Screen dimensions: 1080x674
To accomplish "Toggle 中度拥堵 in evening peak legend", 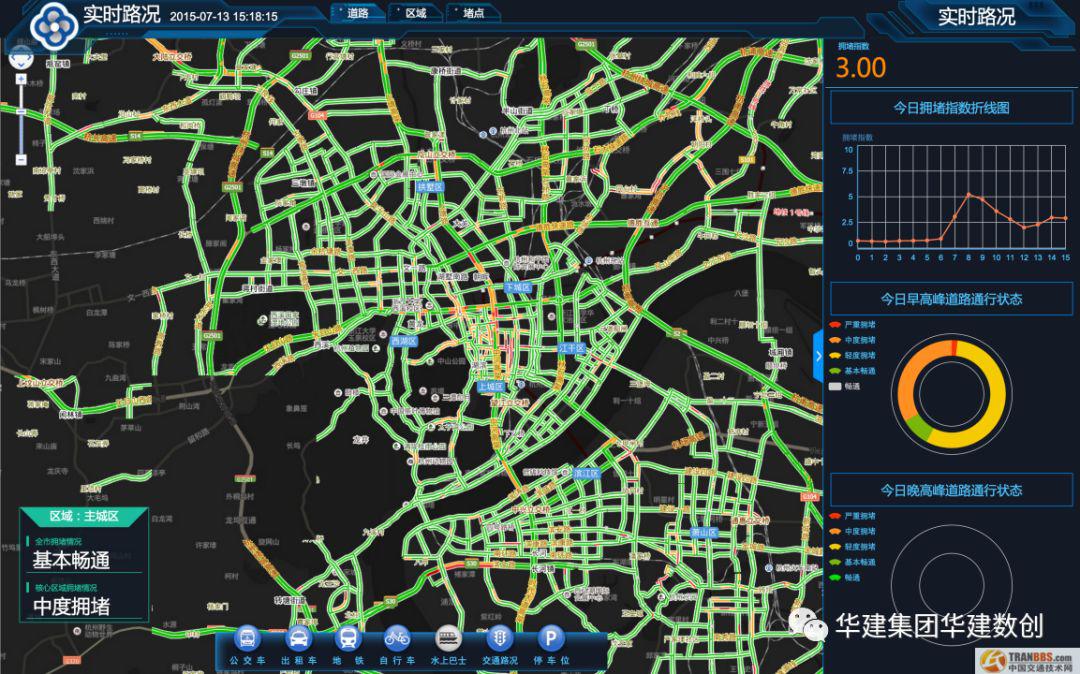I will click(853, 531).
